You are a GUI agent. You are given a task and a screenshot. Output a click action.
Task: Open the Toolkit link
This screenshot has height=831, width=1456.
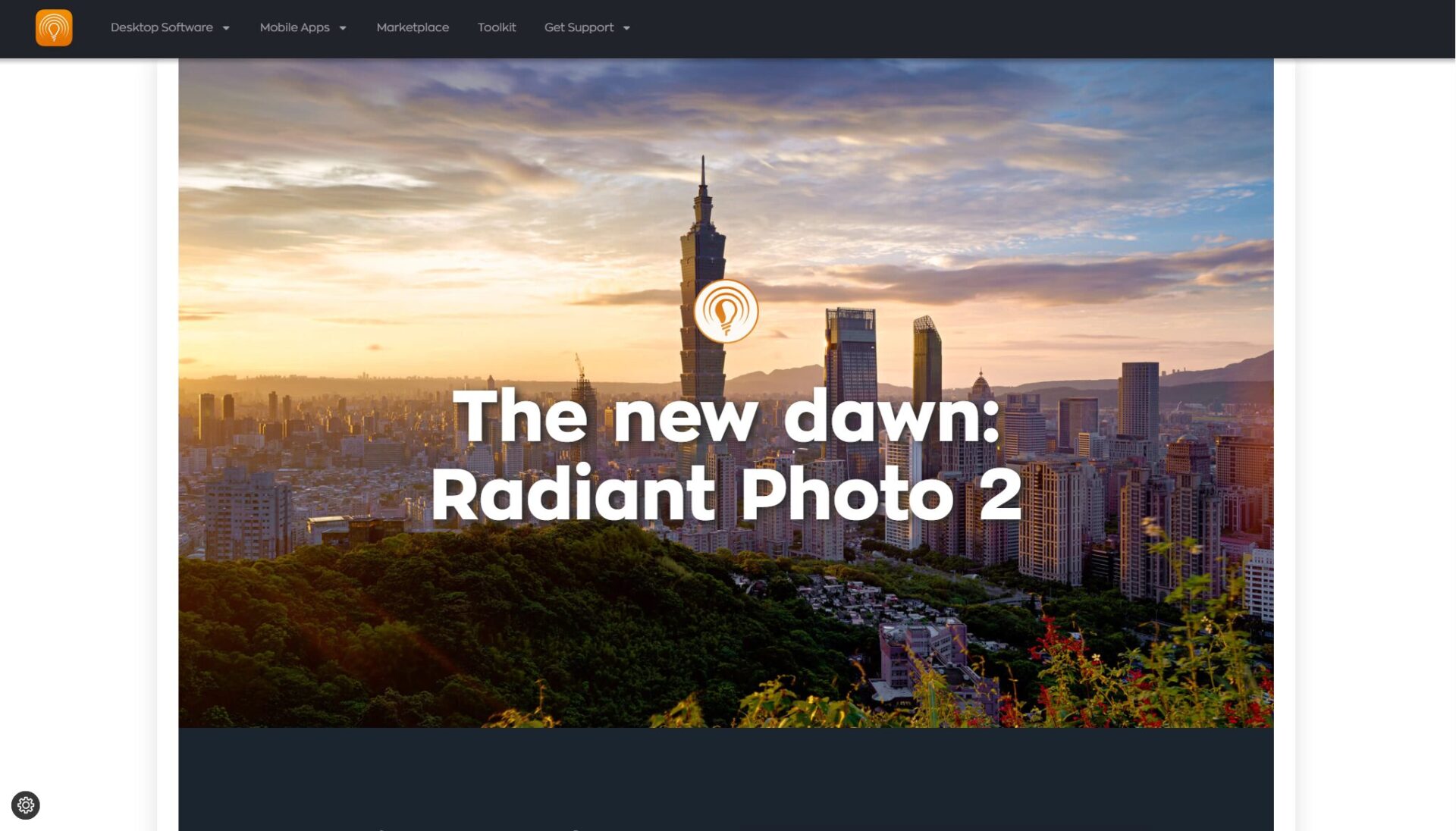497,27
